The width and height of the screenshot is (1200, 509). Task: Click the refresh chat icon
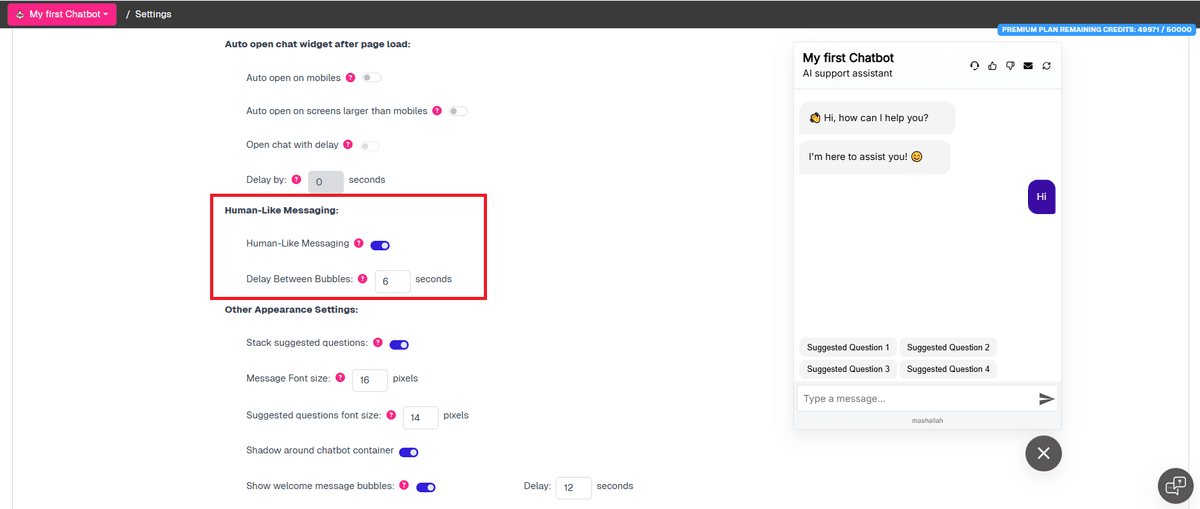1046,66
